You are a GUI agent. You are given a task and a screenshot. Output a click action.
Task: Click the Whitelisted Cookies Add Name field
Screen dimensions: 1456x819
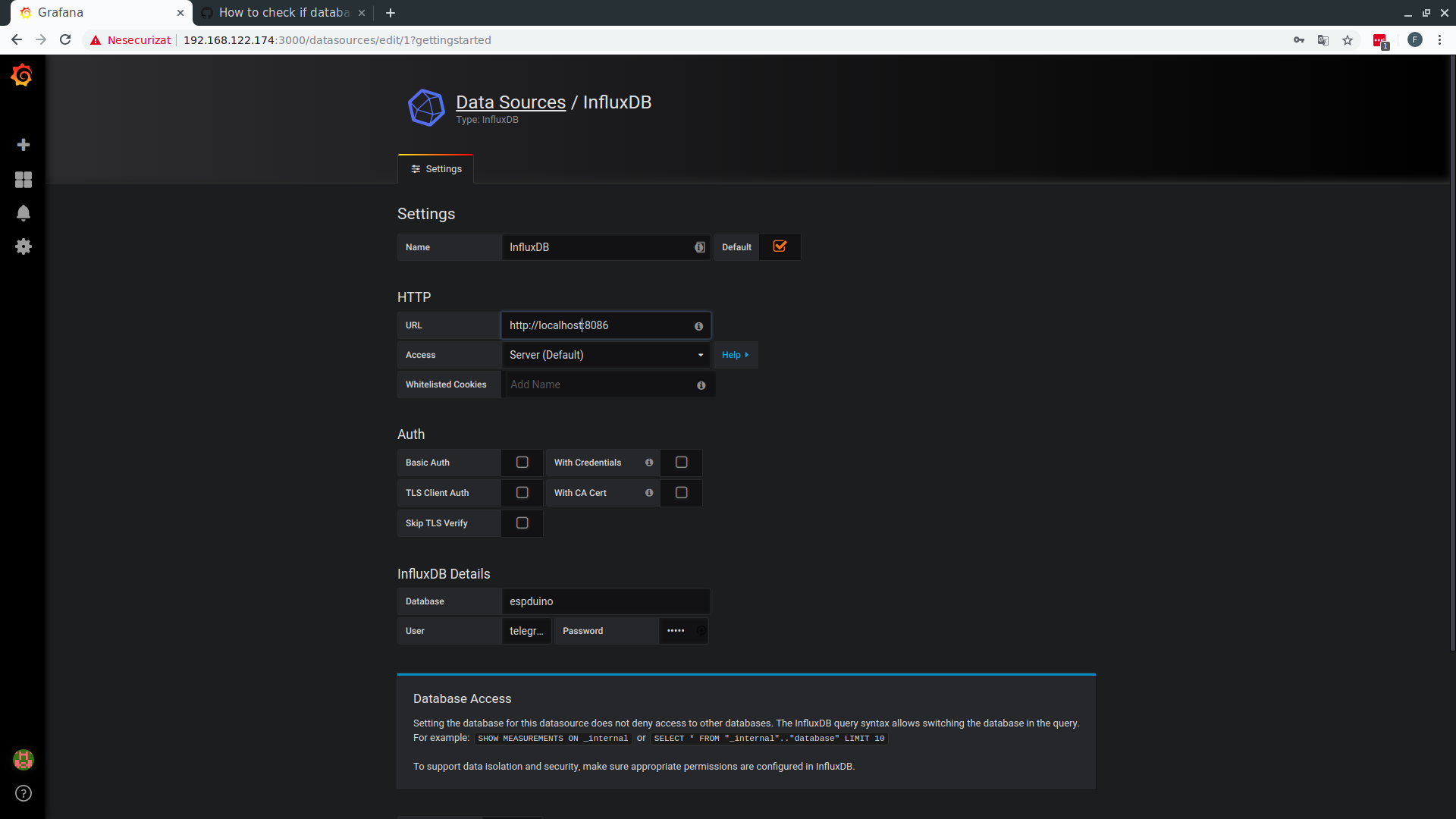pyautogui.click(x=609, y=384)
